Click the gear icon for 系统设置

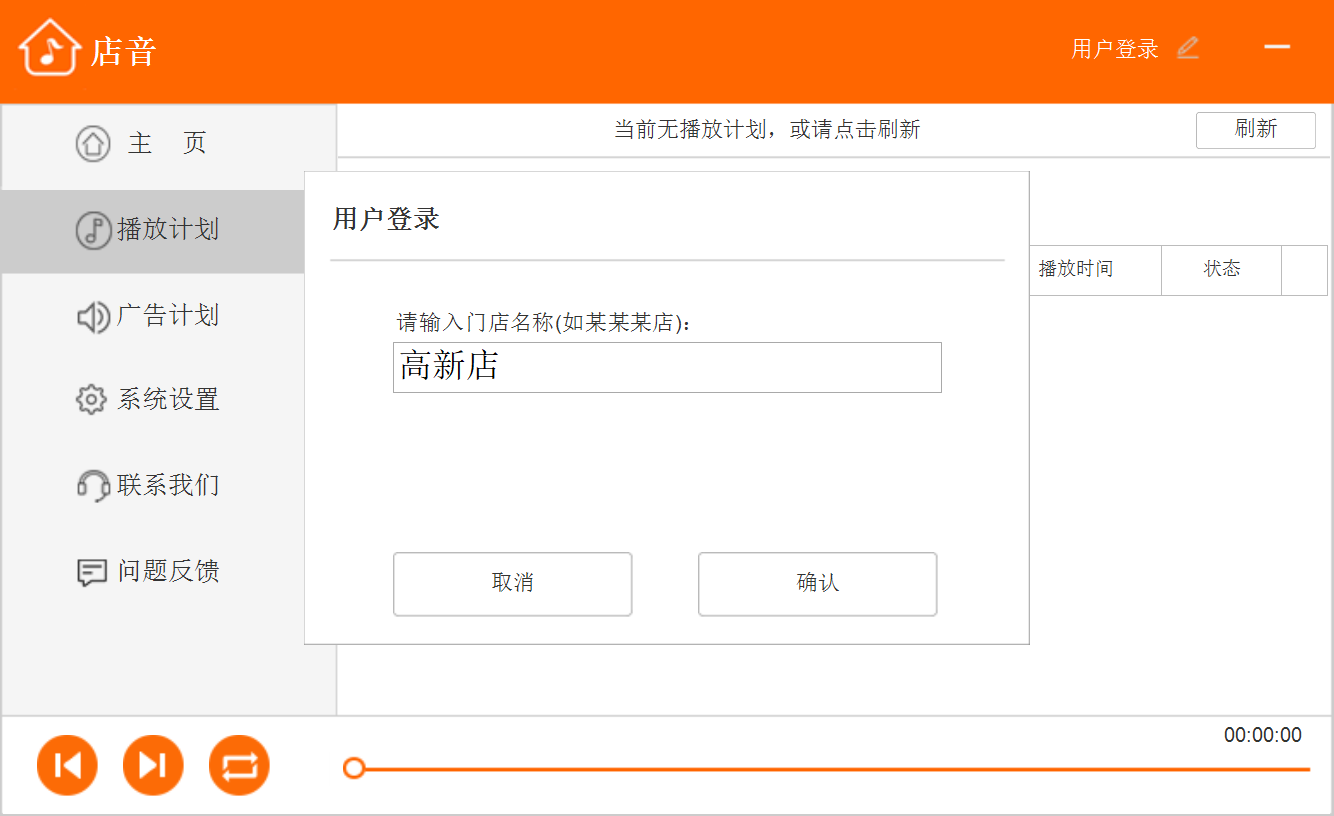click(x=91, y=400)
